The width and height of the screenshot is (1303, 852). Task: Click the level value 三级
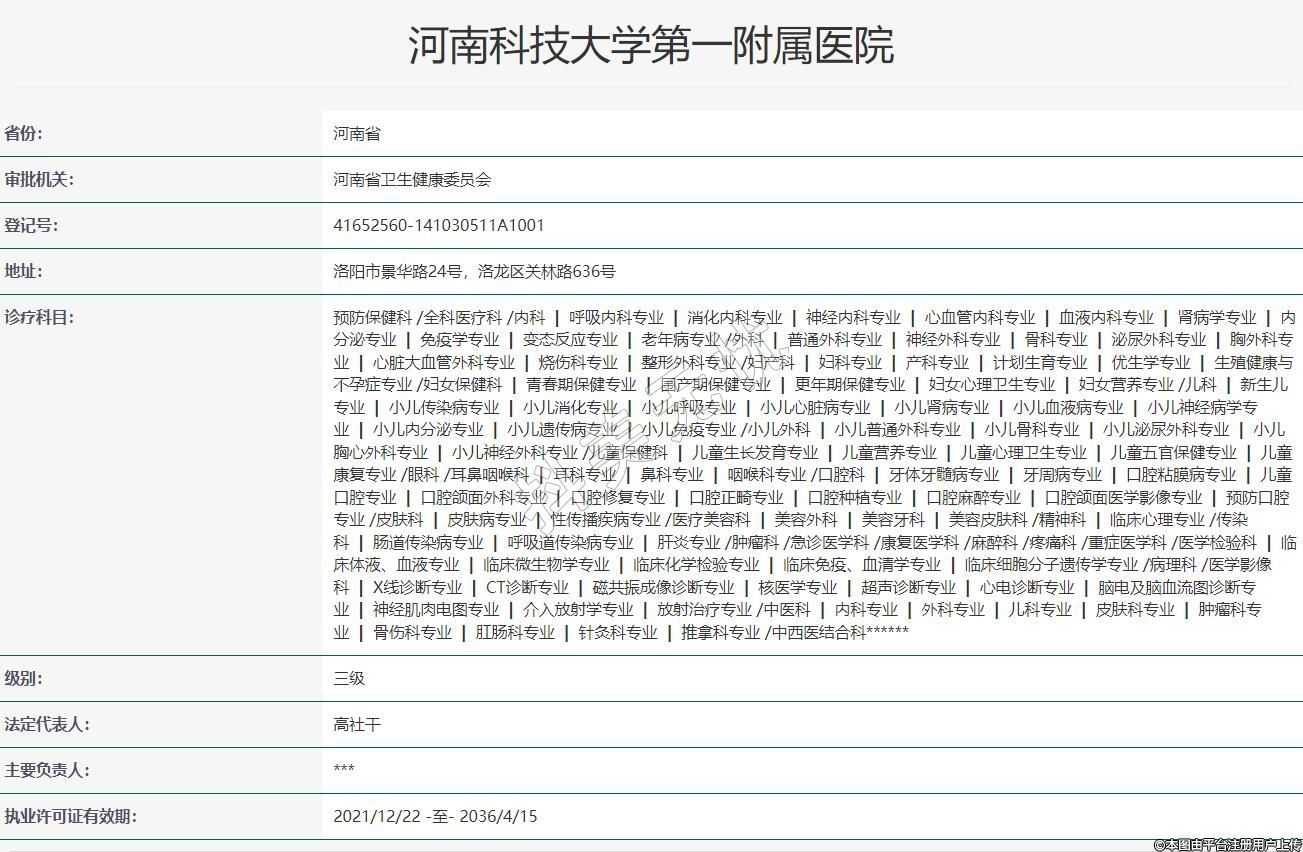[349, 679]
